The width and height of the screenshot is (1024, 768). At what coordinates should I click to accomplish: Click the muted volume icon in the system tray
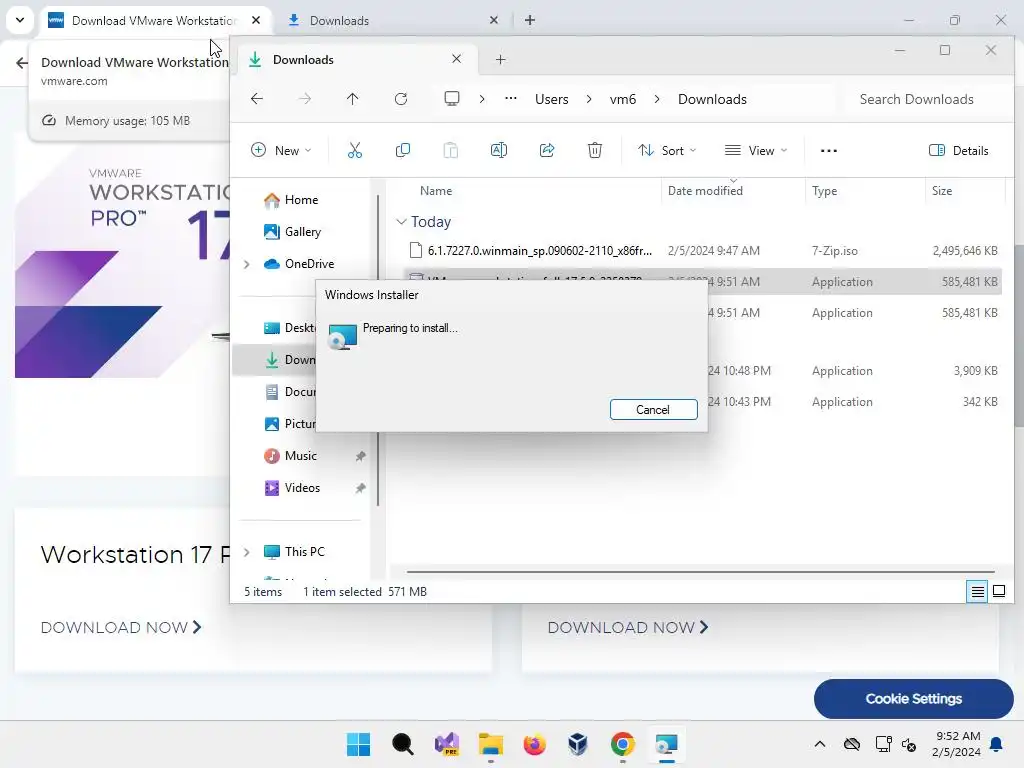[909, 744]
